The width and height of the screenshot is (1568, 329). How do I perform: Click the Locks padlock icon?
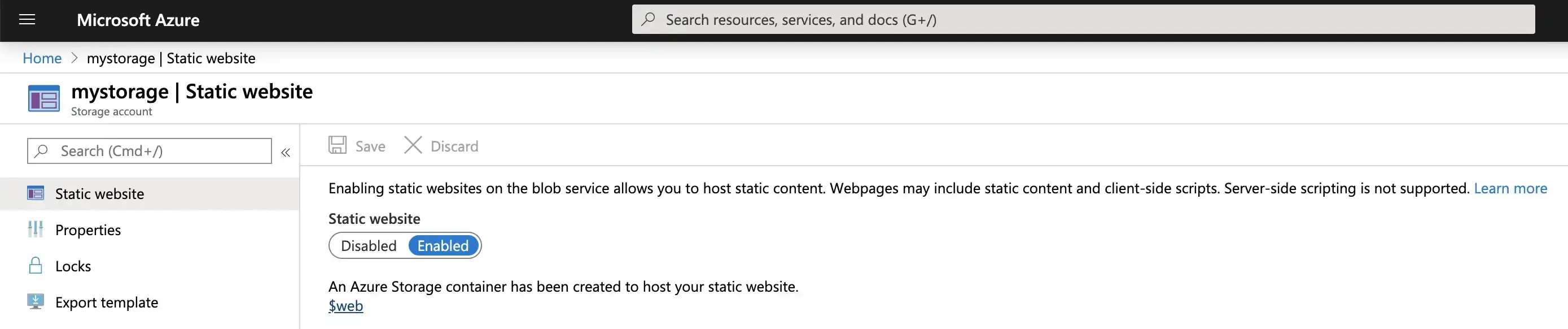(x=36, y=266)
